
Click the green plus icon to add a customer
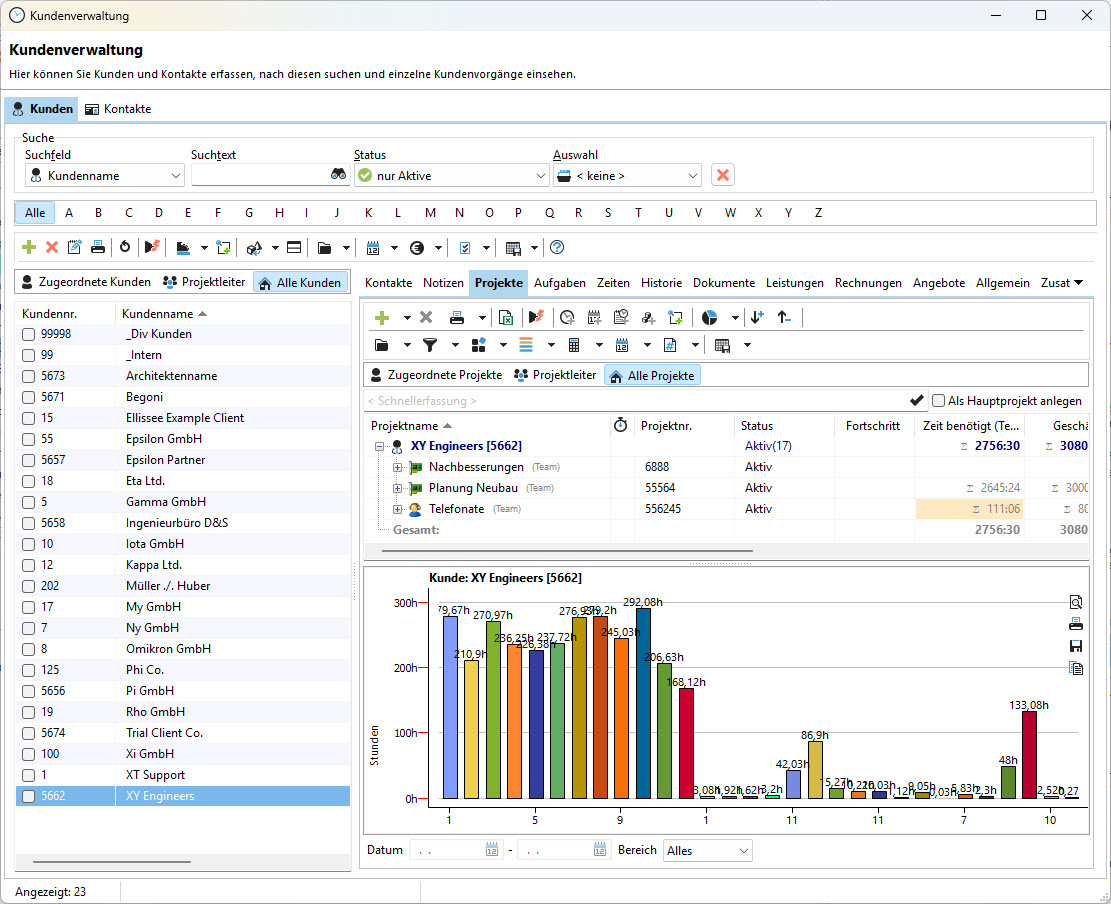[29, 247]
